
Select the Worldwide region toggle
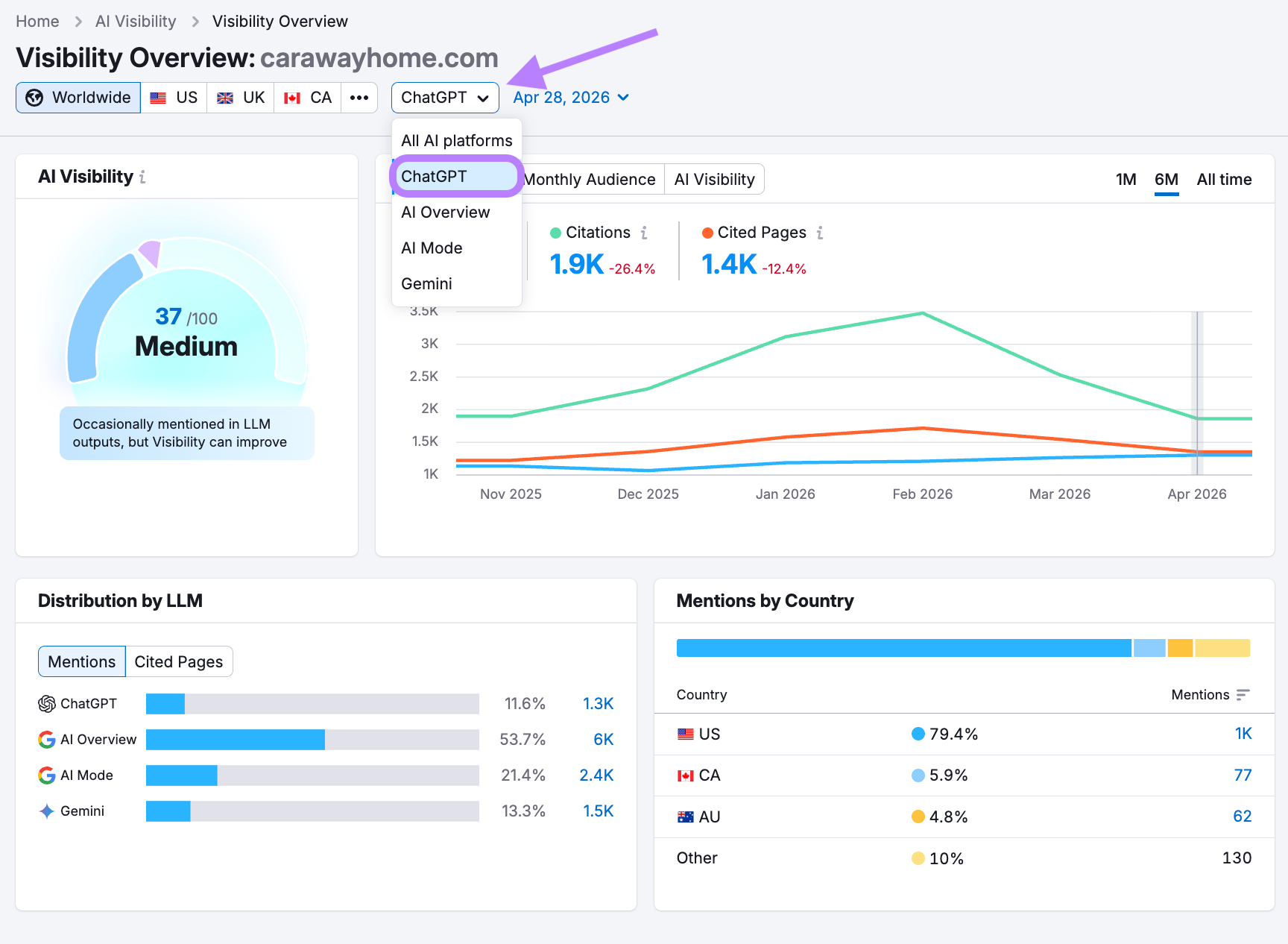78,98
